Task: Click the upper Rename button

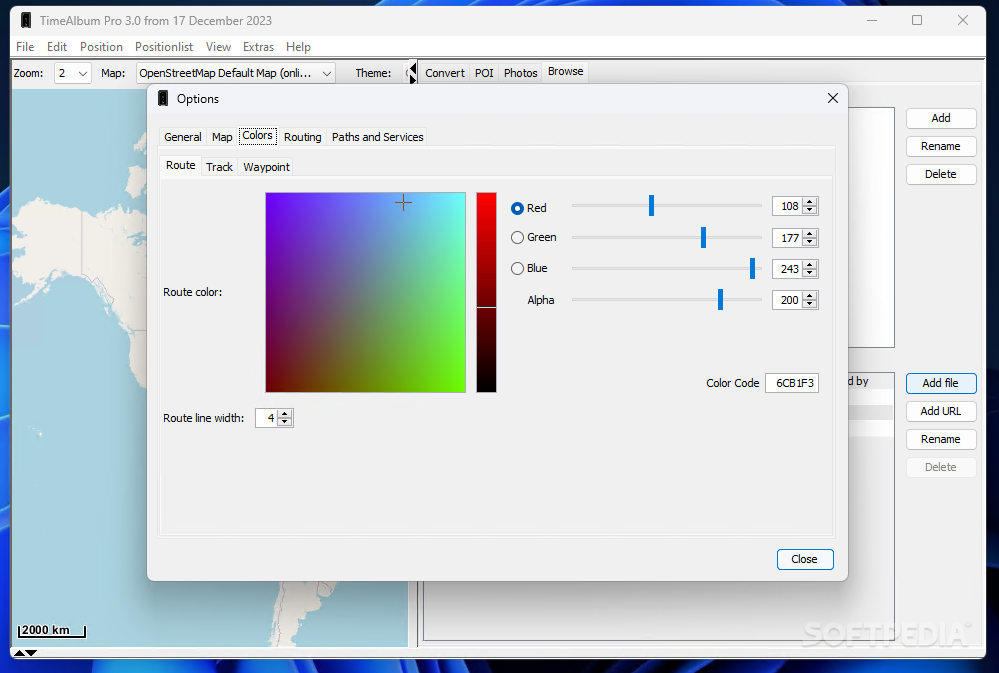Action: tap(941, 146)
